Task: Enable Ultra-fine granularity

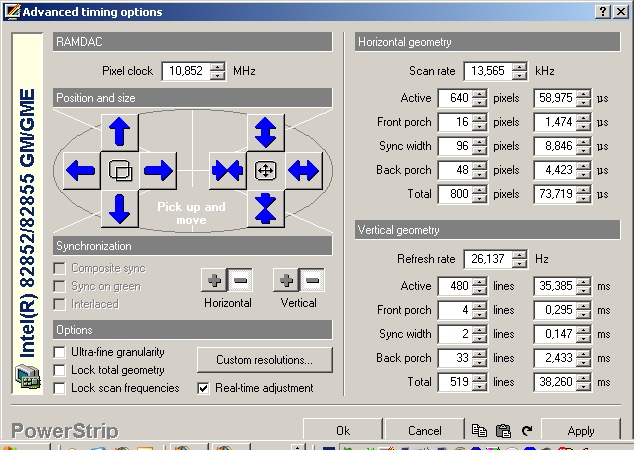Action: pos(59,352)
